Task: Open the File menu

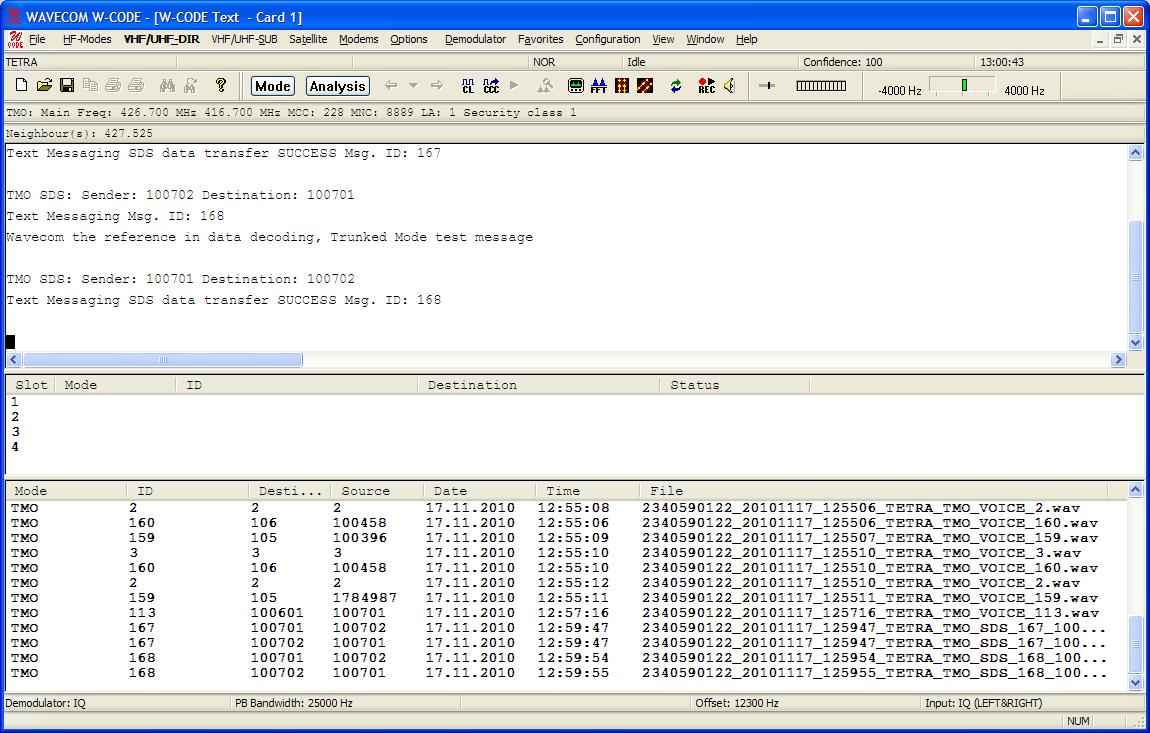Action: pos(37,40)
